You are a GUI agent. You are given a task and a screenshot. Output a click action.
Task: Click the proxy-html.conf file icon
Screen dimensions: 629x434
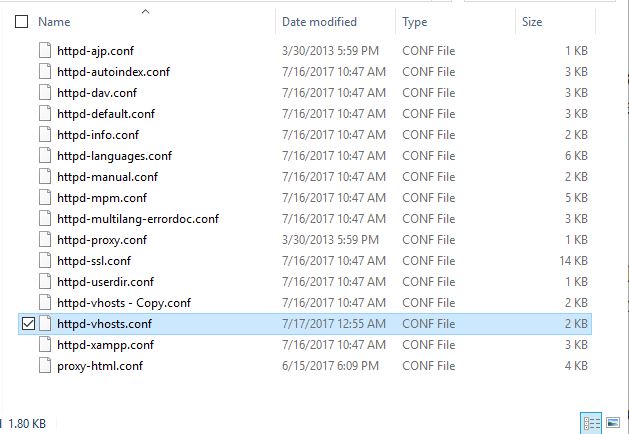tap(45, 366)
